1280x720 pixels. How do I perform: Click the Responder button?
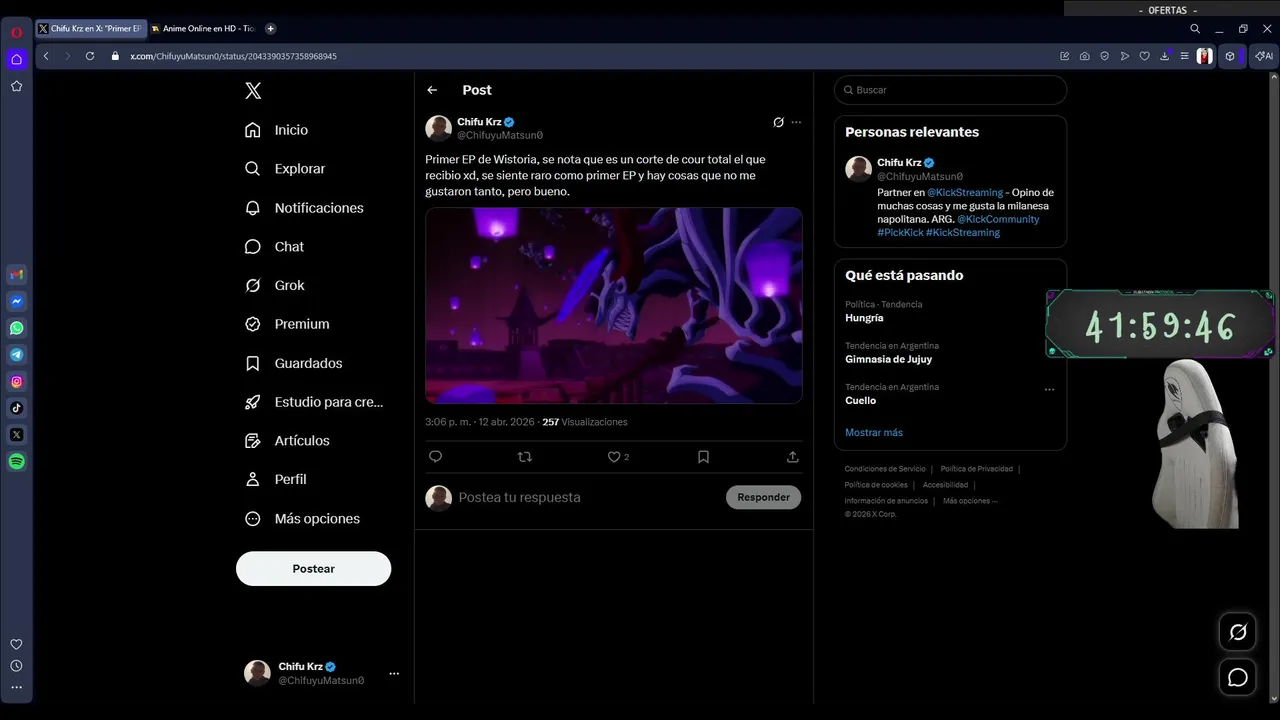(x=764, y=497)
